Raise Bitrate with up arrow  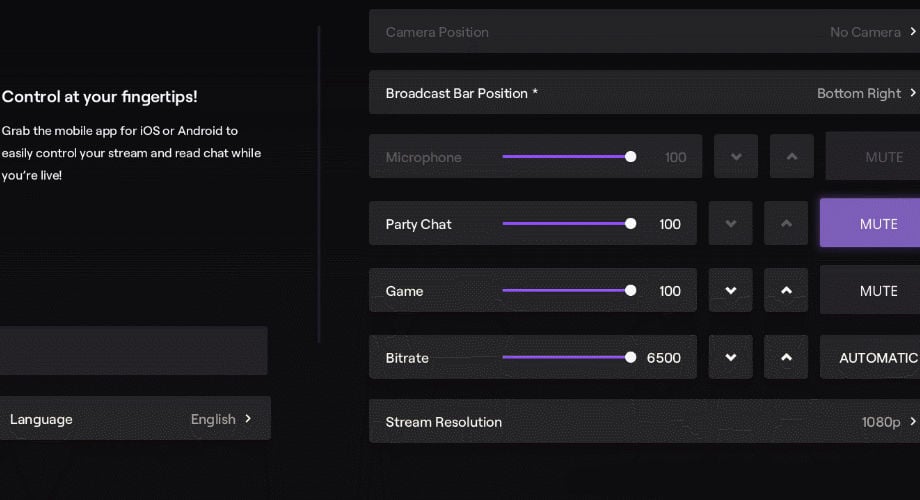pos(786,358)
